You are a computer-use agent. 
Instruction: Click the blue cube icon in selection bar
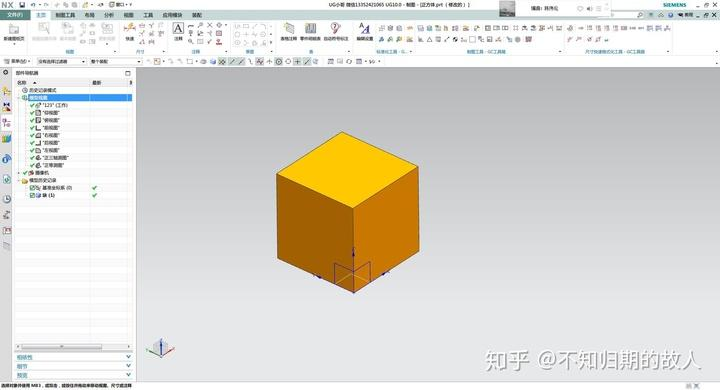pos(213,61)
